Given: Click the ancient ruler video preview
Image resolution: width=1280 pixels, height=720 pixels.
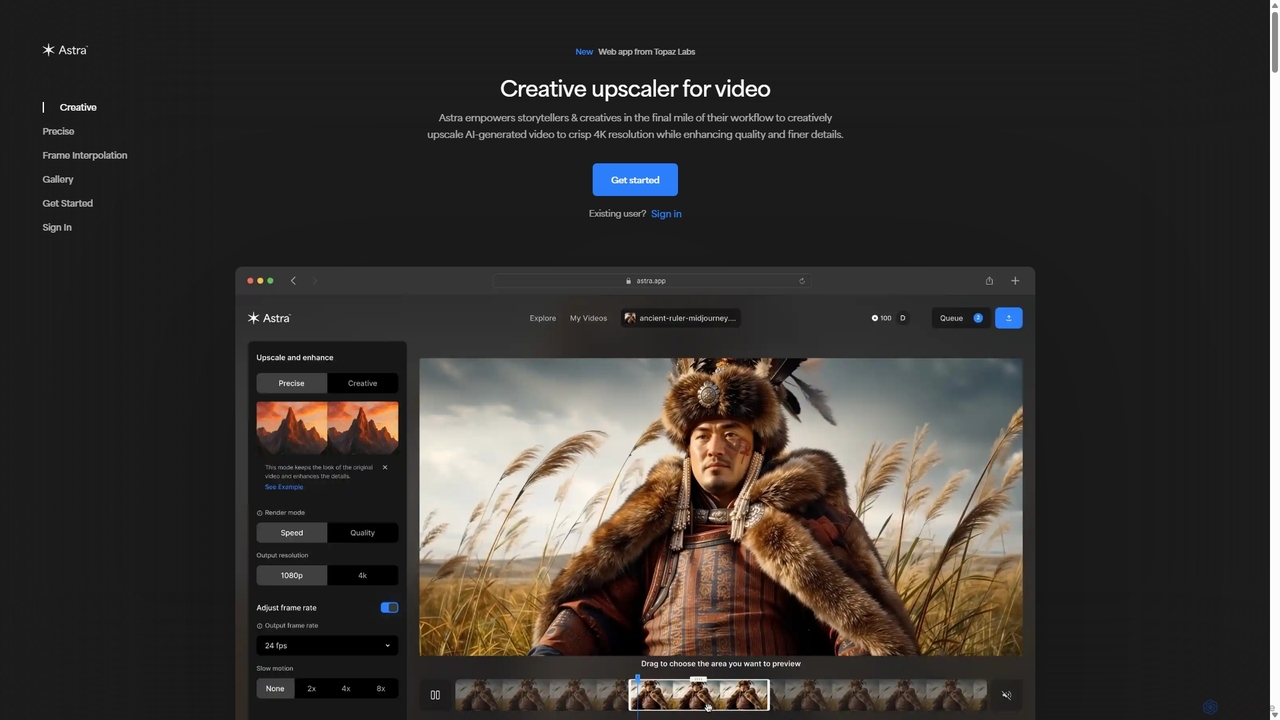Looking at the screenshot, I should pyautogui.click(x=721, y=507).
